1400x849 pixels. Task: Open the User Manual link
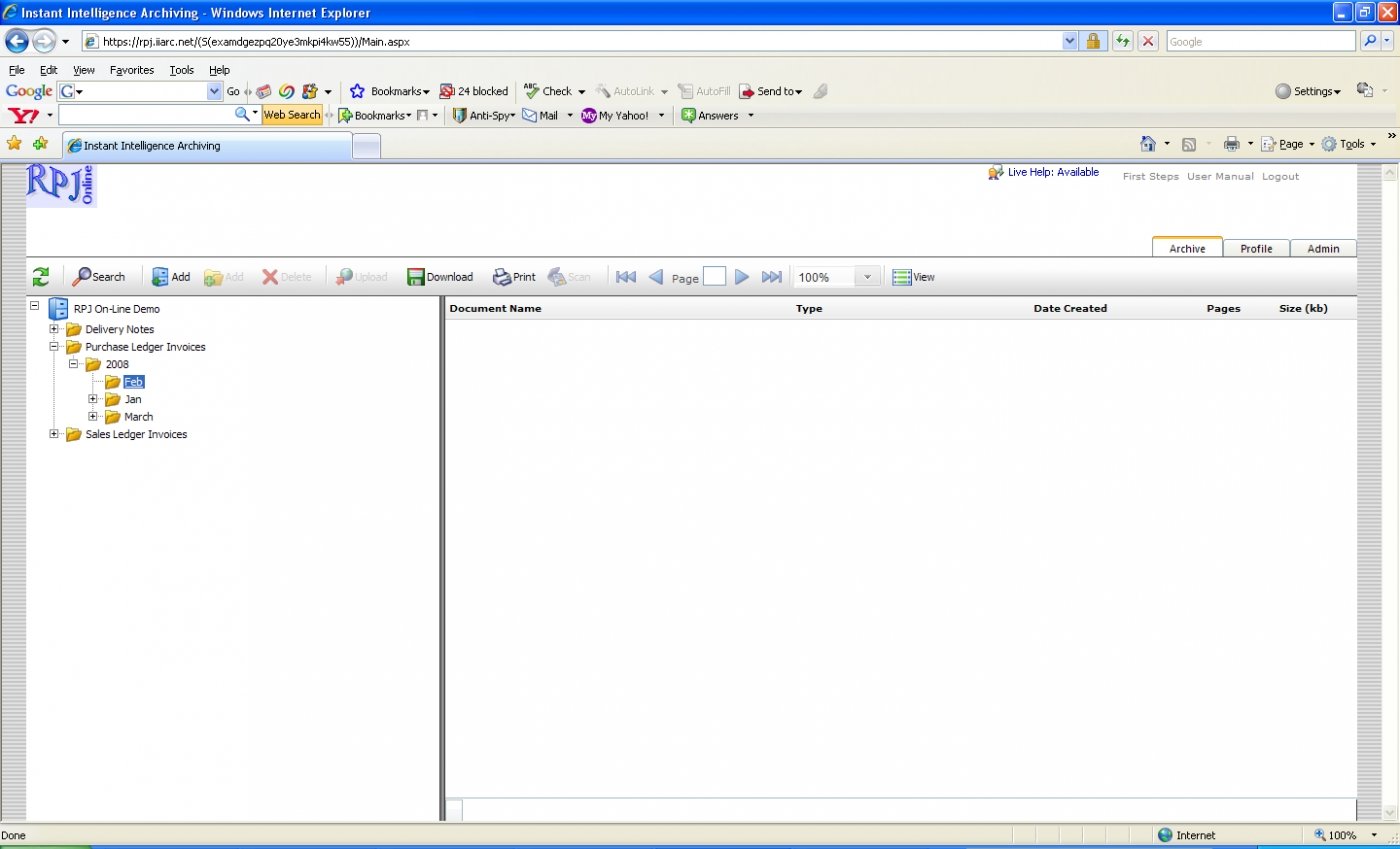click(1220, 176)
